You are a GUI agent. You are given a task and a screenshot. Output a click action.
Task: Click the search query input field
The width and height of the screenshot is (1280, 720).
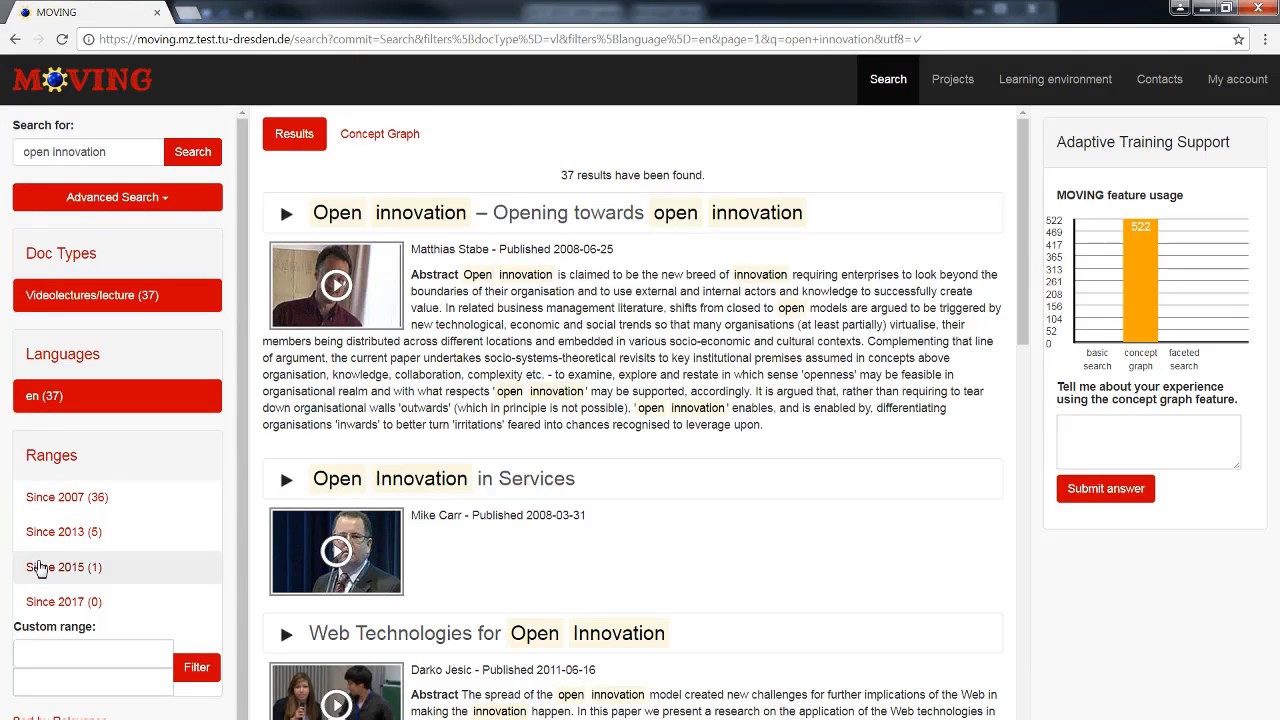[88, 152]
